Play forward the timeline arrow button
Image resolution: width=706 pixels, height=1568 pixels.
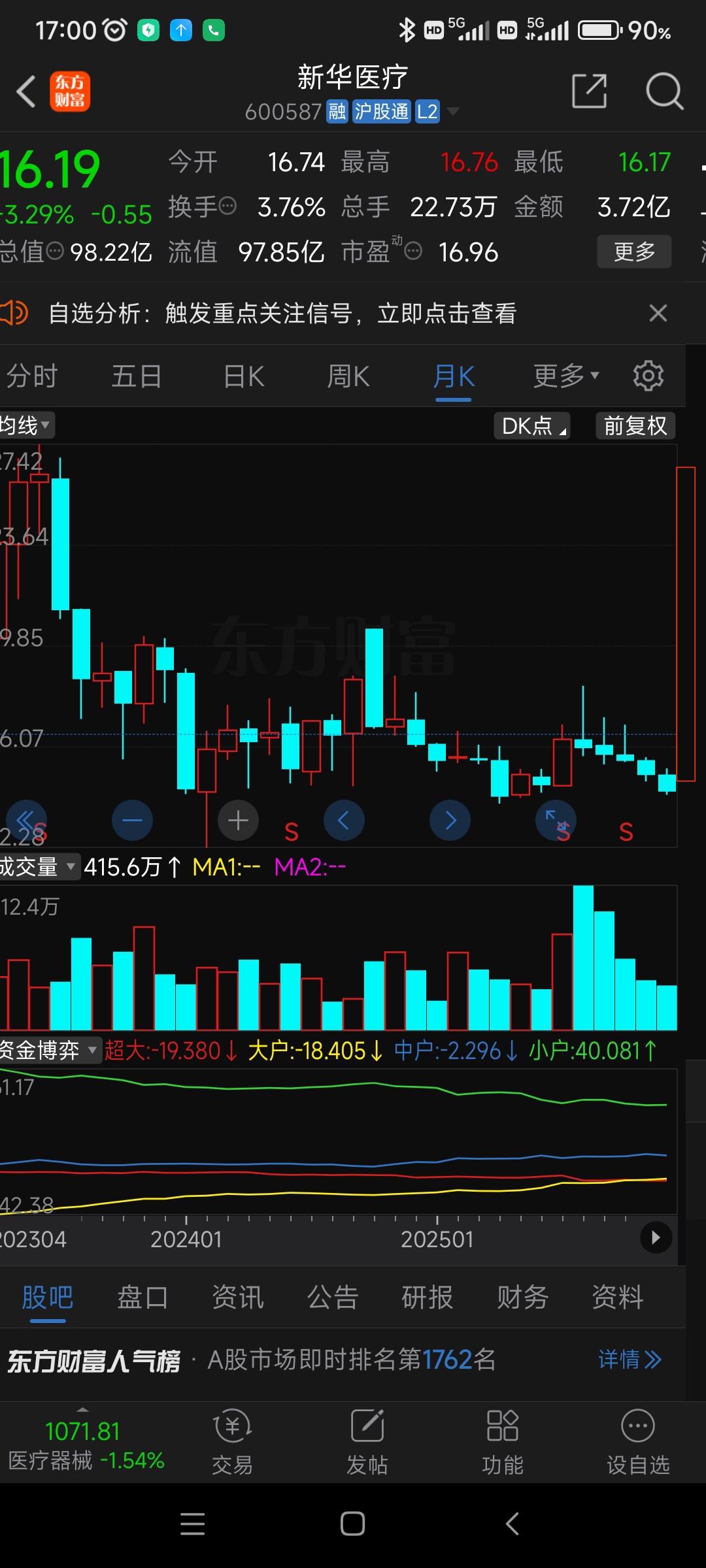(x=656, y=1237)
